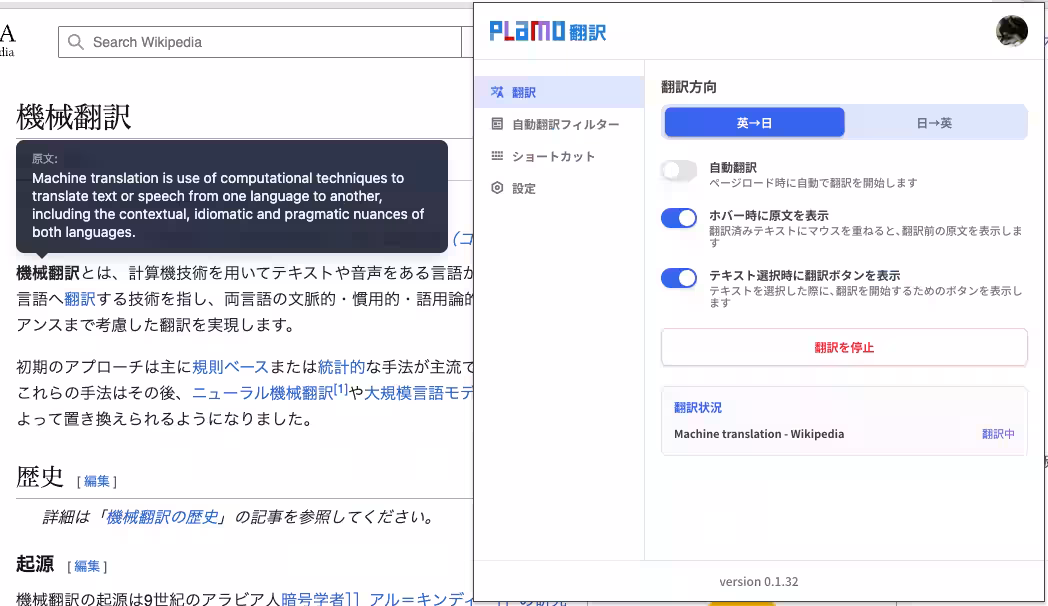The width and height of the screenshot is (1048, 606).
Task: Turn off テキスト選択時に翻訳ボタンを表示
Action: coord(678,278)
